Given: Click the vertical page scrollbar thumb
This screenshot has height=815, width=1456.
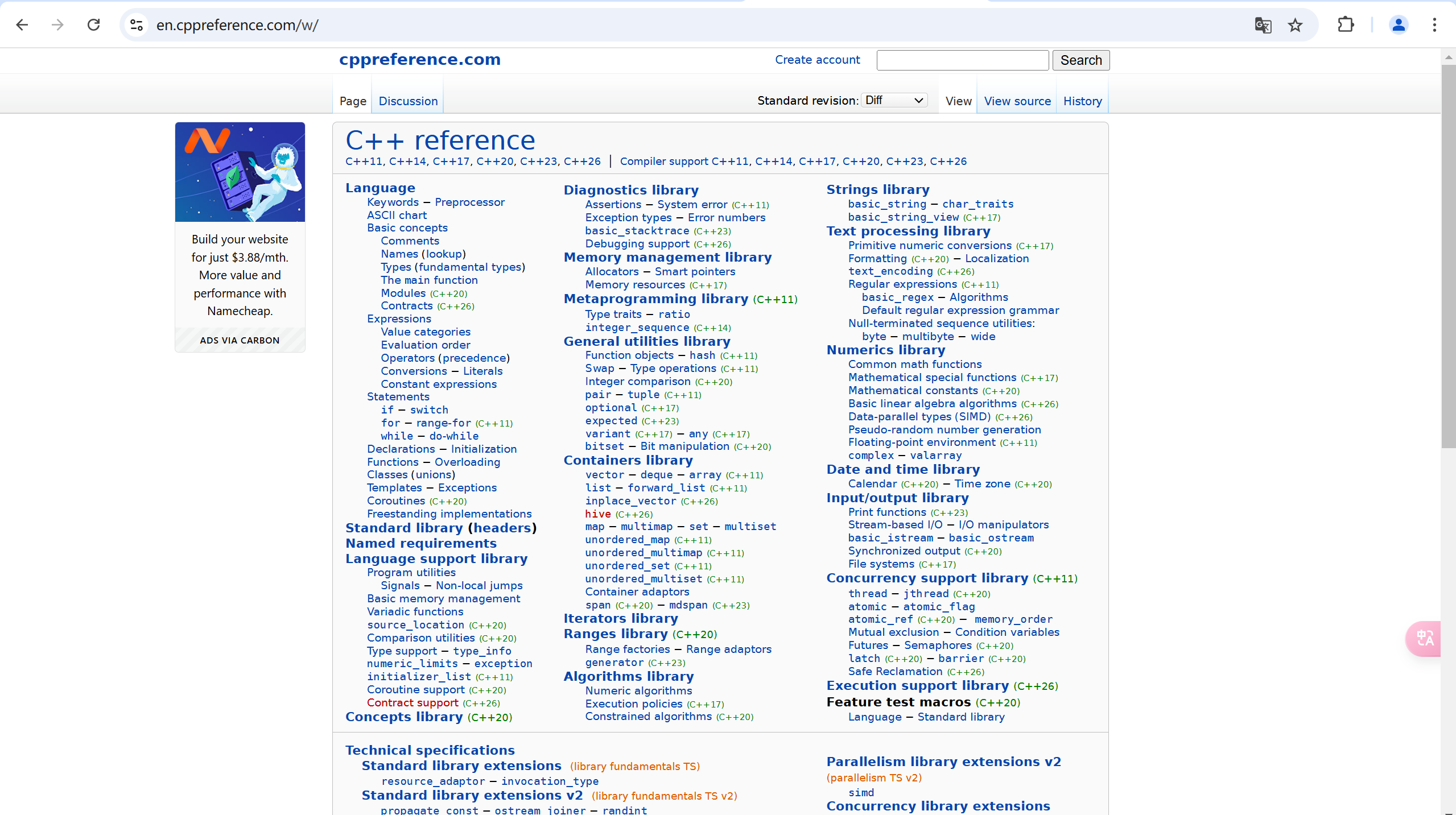Looking at the screenshot, I should pyautogui.click(x=1448, y=256).
